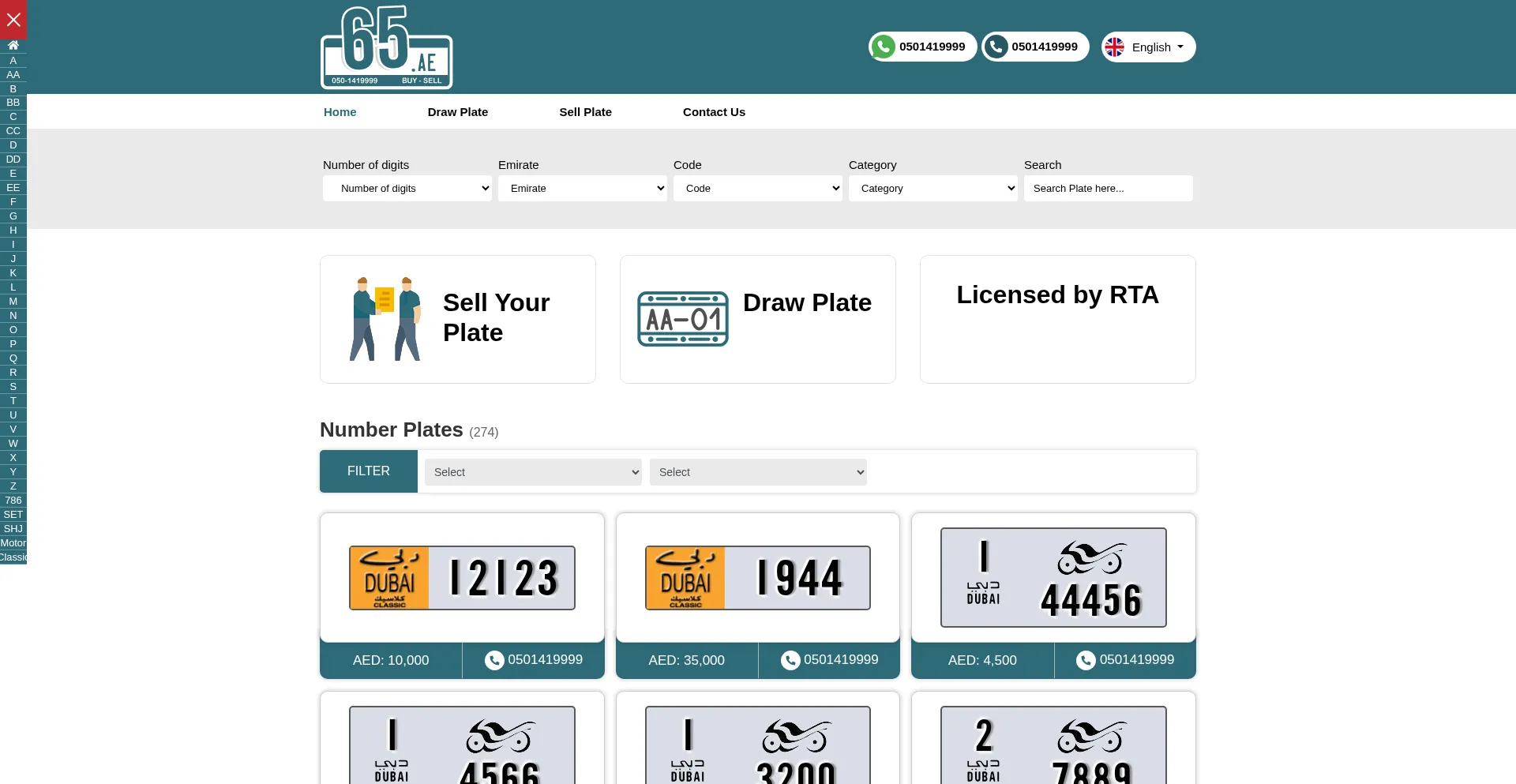Screen dimensions: 1516x784
Task: Click the home icon in the sidebar
Action: (x=13, y=45)
